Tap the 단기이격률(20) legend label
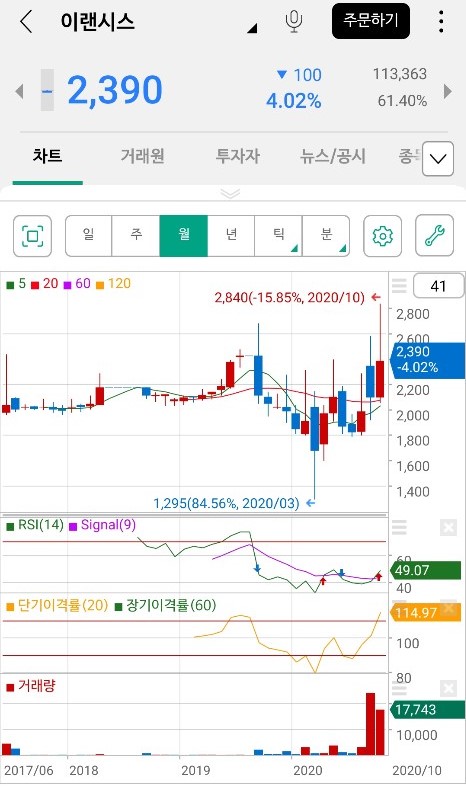Image resolution: width=466 pixels, height=787 pixels. tap(57, 605)
